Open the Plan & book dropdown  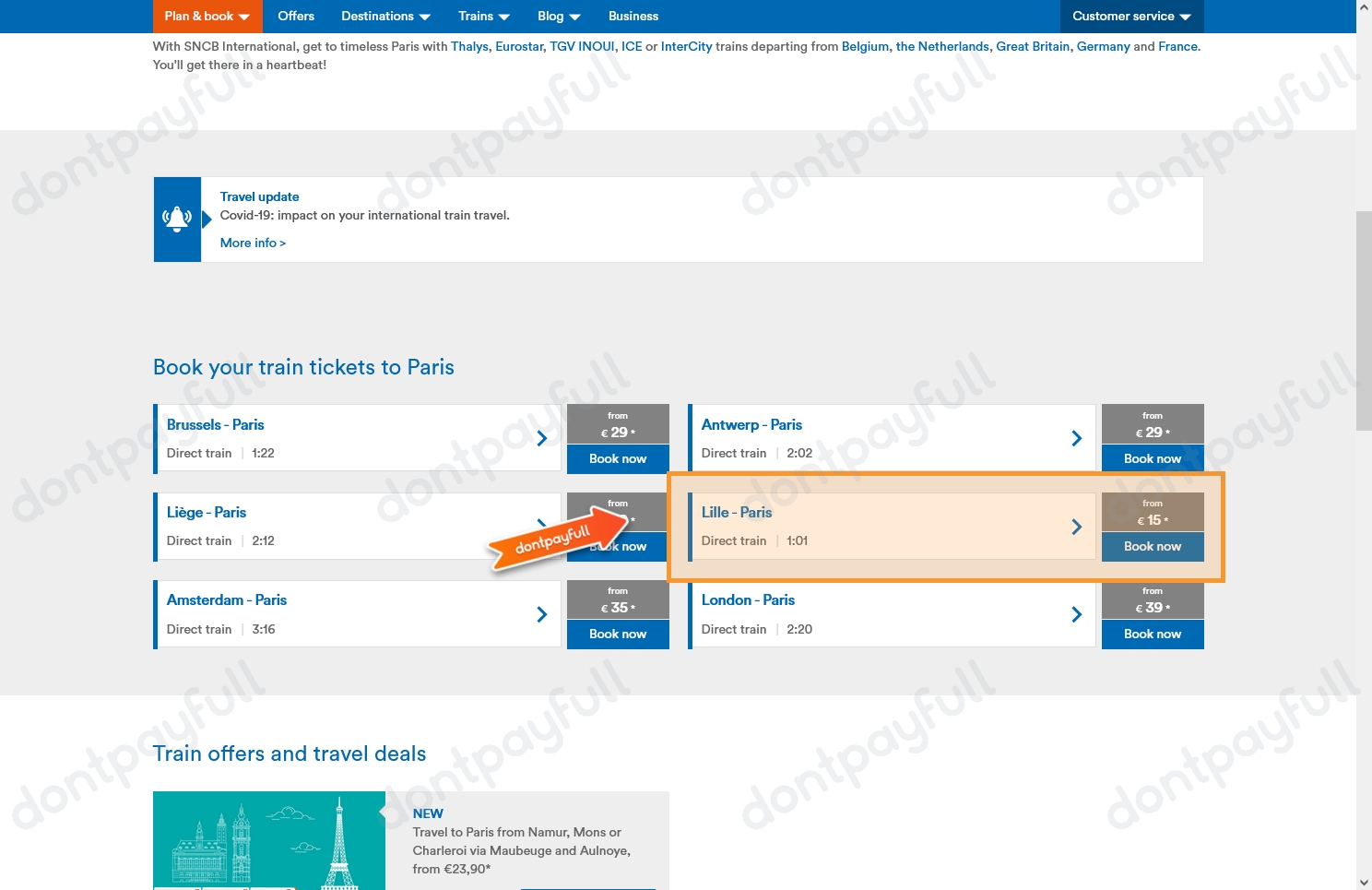point(207,16)
